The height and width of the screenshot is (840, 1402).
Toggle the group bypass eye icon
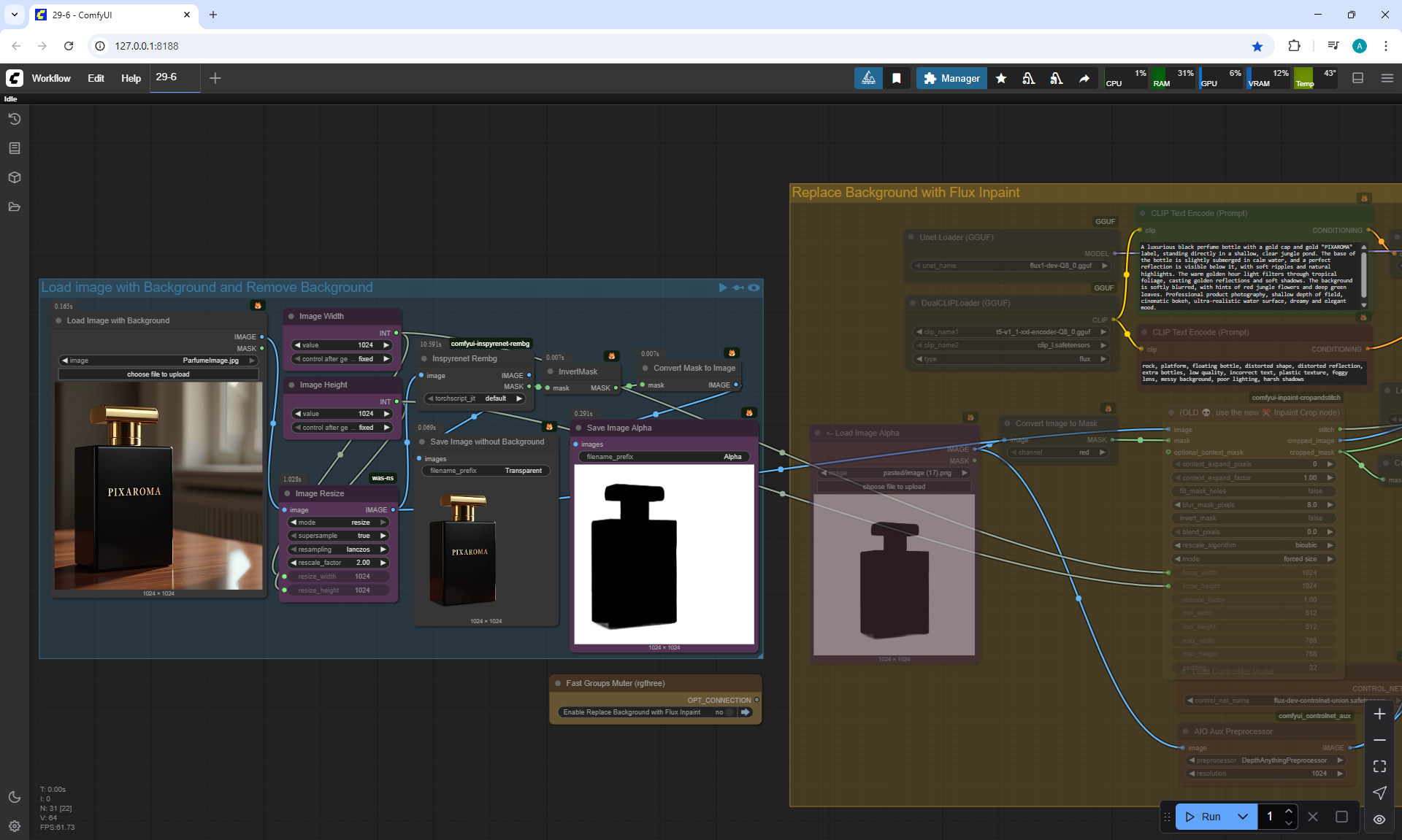click(x=754, y=288)
